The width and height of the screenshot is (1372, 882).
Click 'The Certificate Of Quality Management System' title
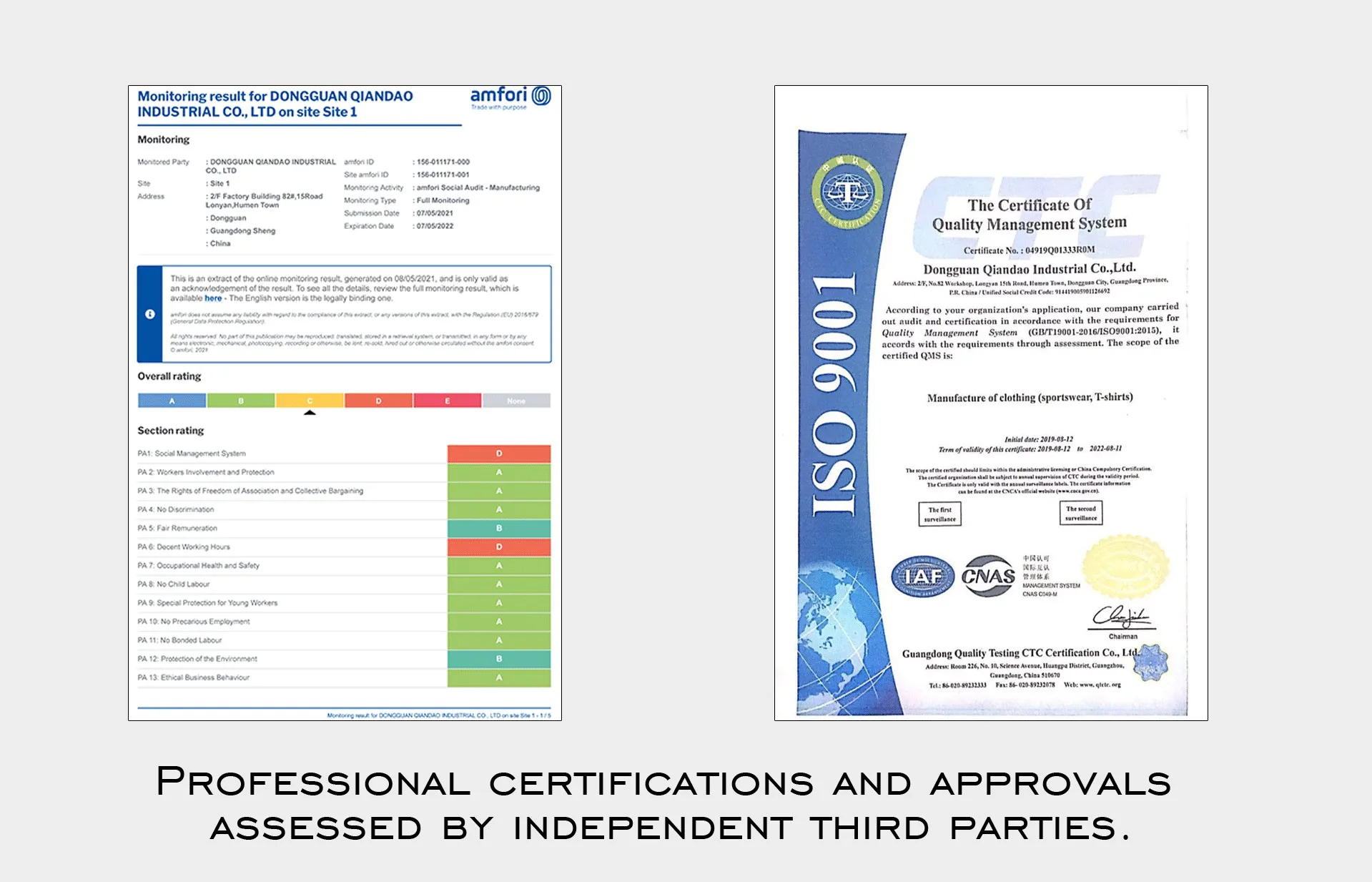1030,215
